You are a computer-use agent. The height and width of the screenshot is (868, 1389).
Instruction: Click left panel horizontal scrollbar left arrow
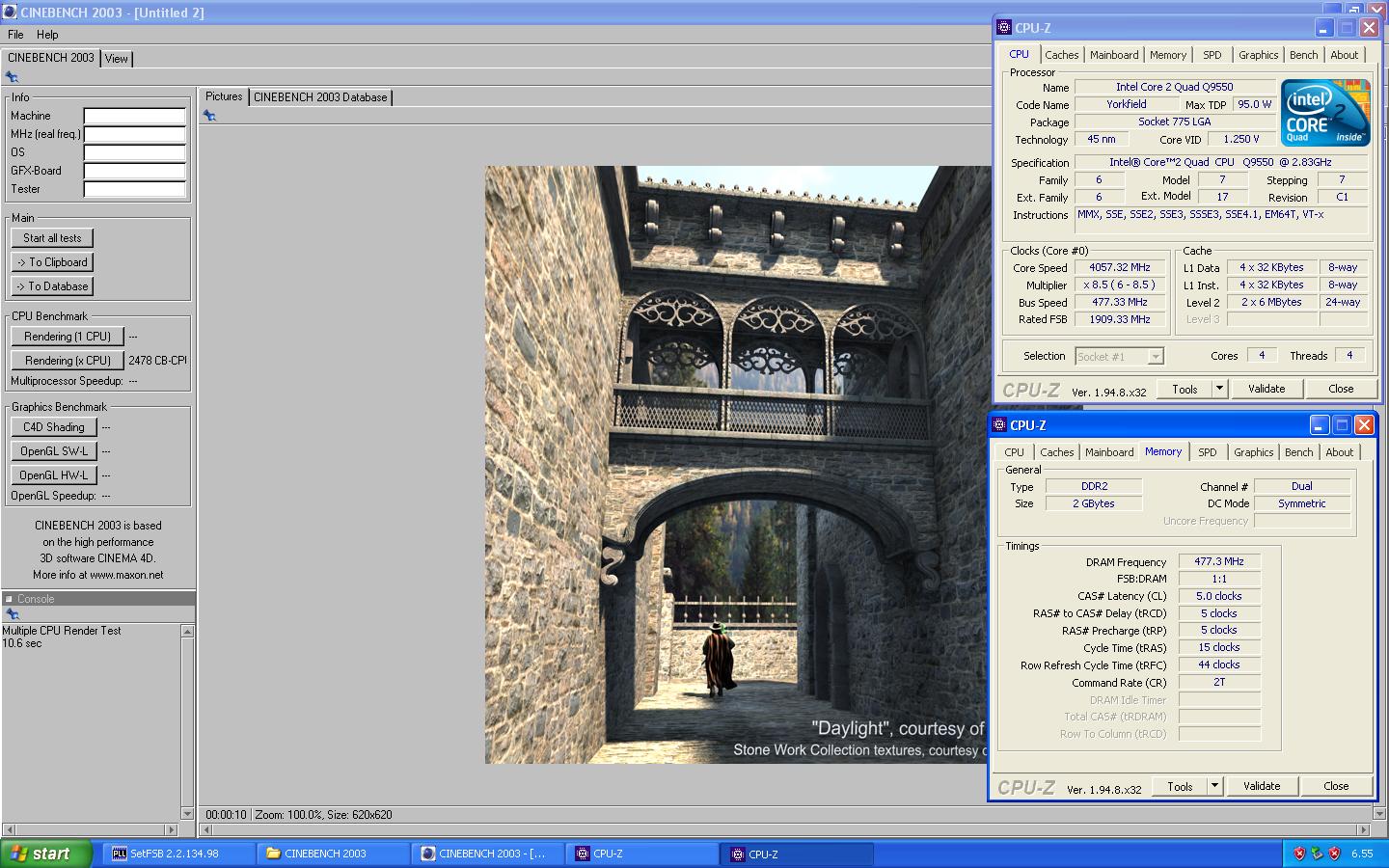coord(9,829)
